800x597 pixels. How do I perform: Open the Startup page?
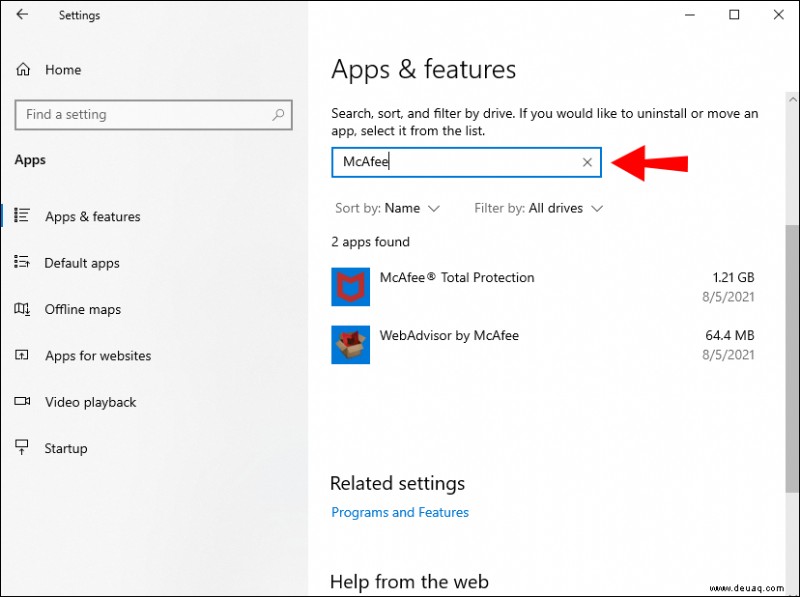(x=66, y=448)
